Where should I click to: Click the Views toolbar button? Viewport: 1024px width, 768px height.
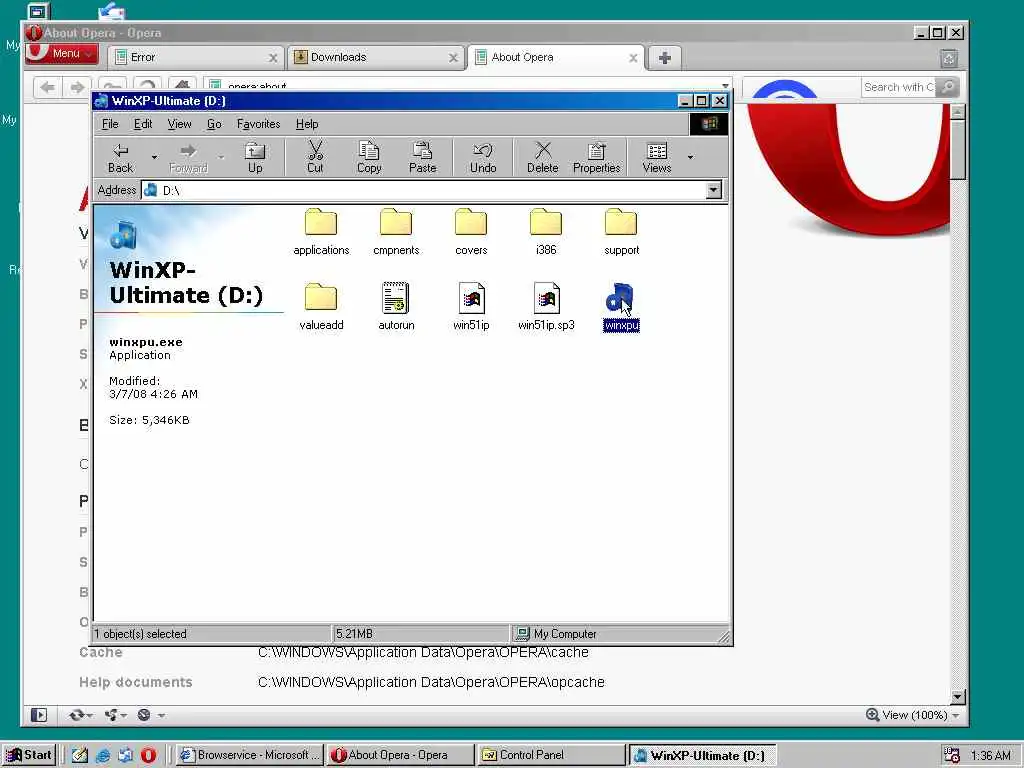(657, 157)
